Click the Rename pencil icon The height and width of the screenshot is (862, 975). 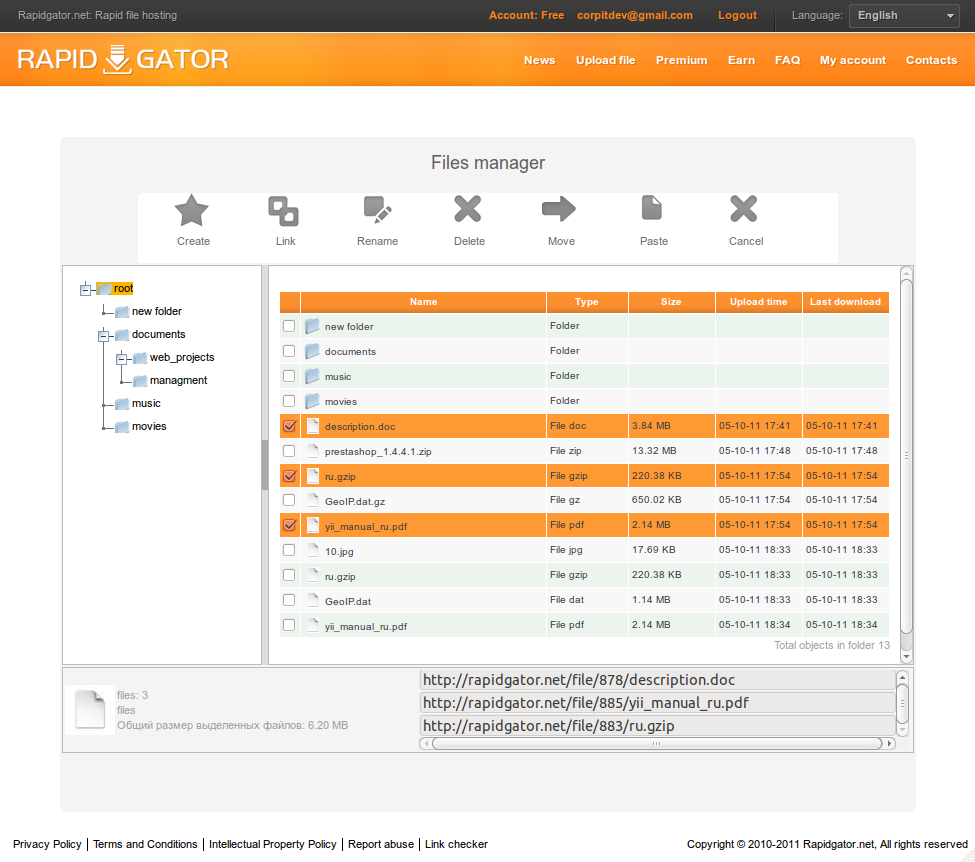[377, 210]
